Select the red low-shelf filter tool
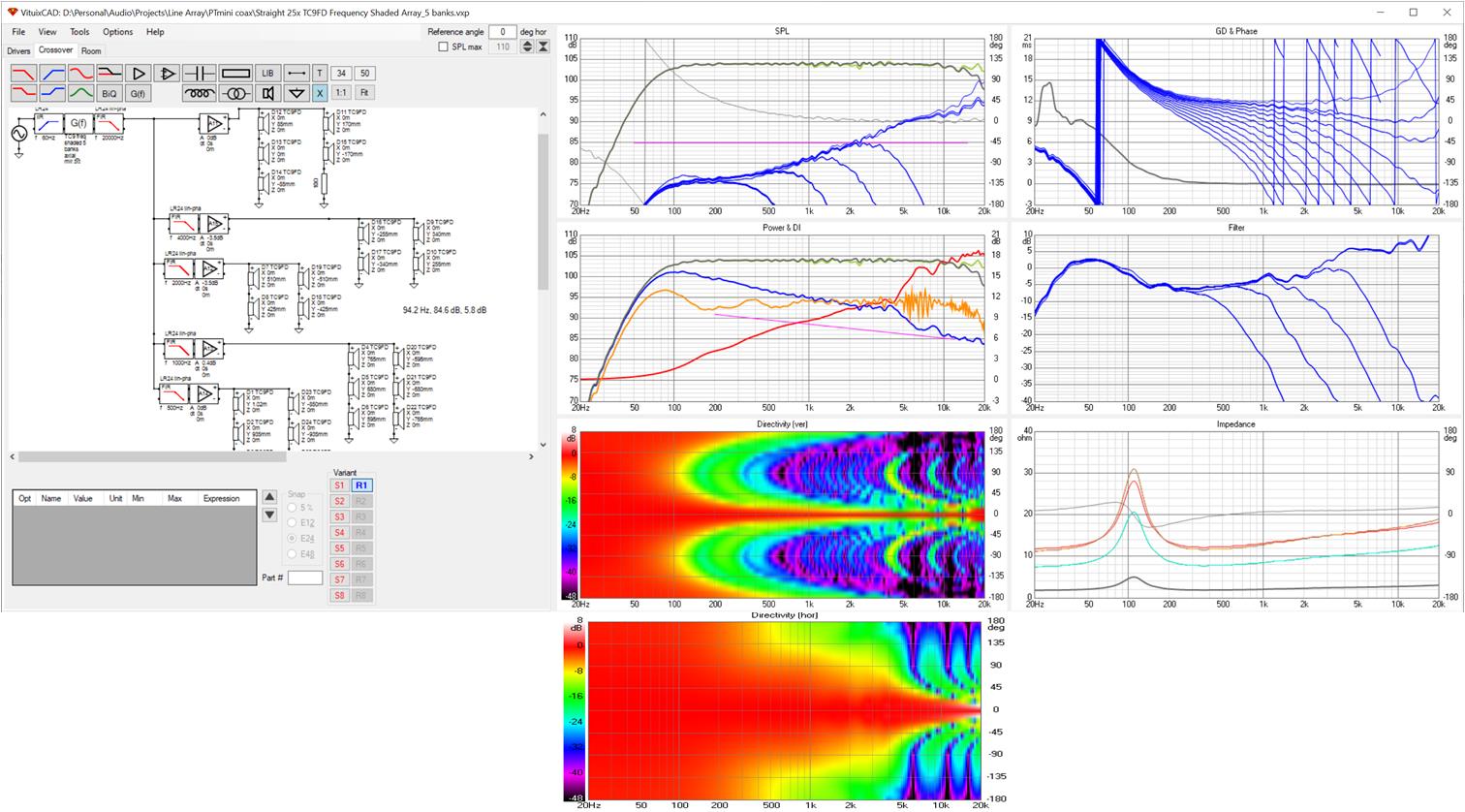 tap(23, 93)
